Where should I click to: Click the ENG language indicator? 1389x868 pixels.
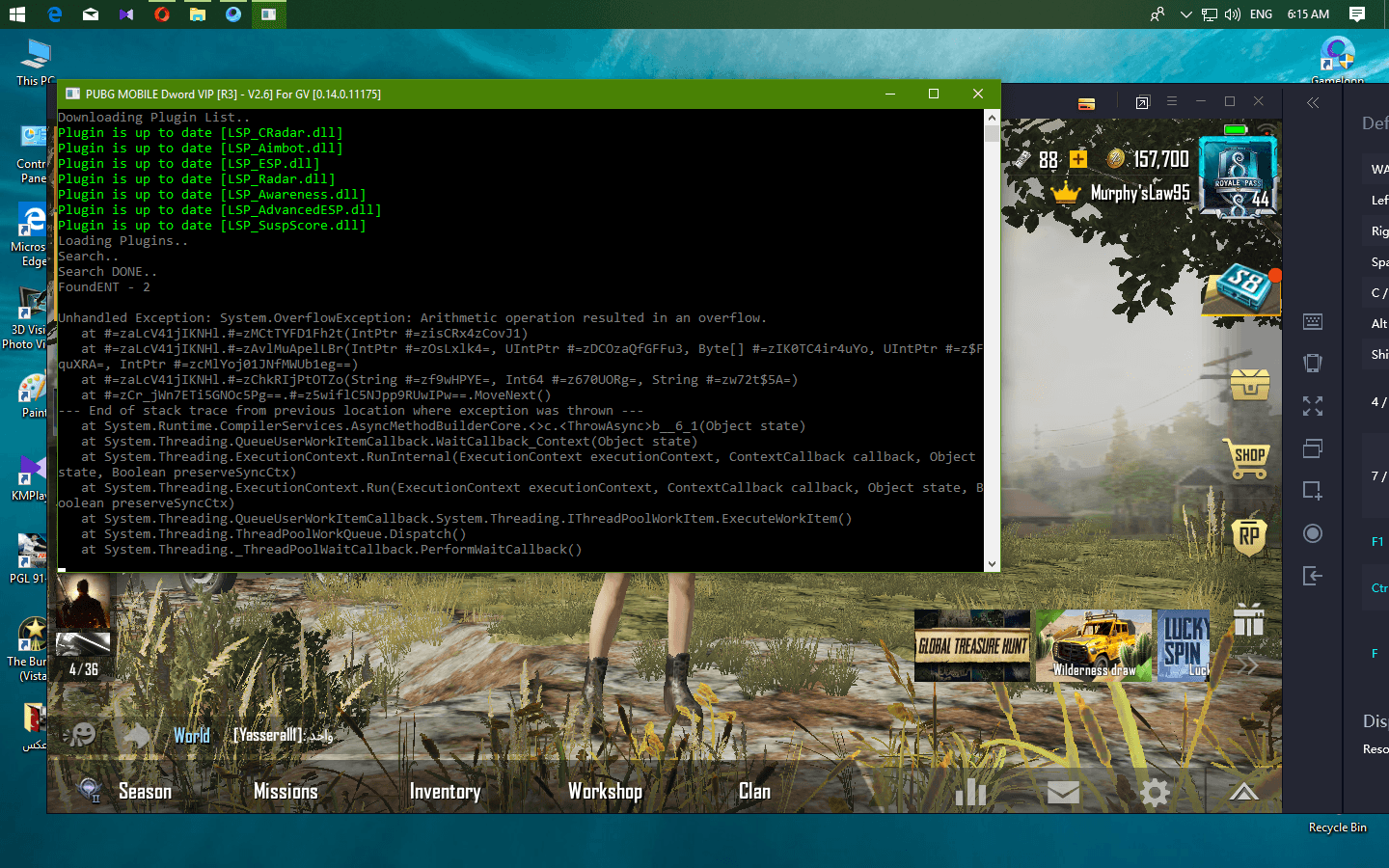[x=1261, y=14]
